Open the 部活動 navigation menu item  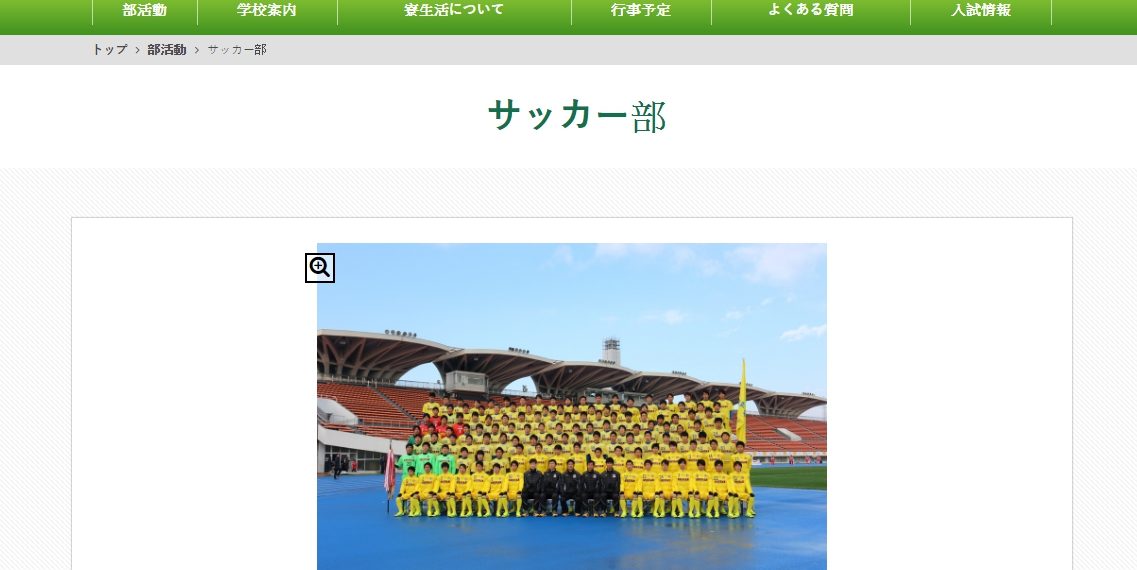pos(145,10)
